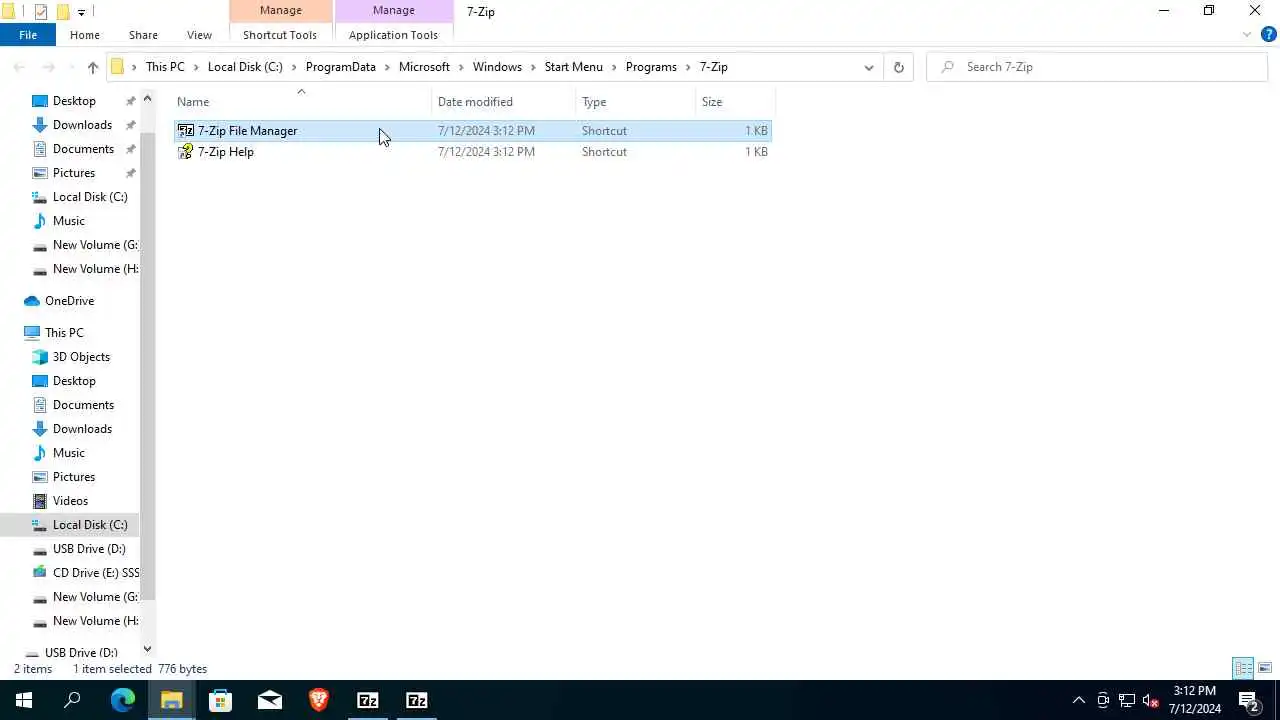This screenshot has height=720, width=1280.
Task: Navigate to Windows in address path
Action: point(497,67)
